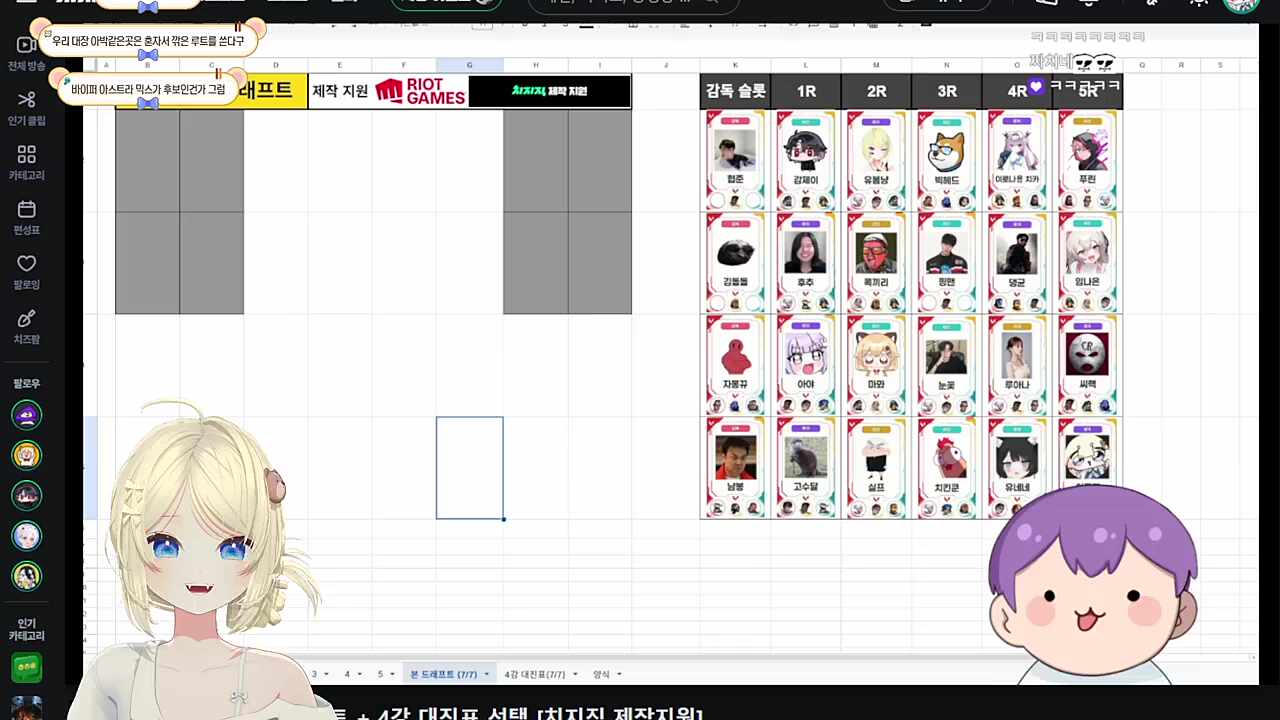Viewport: 1280px width, 720px height.
Task: Open 팔로잉 heart icon
Action: [26, 263]
